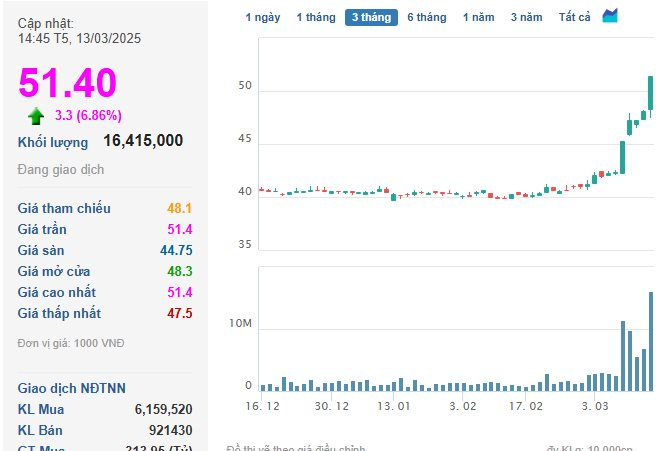Image resolution: width=663 pixels, height=451 pixels.
Task: Click the Giá cao nhất label
Action: pos(57,292)
